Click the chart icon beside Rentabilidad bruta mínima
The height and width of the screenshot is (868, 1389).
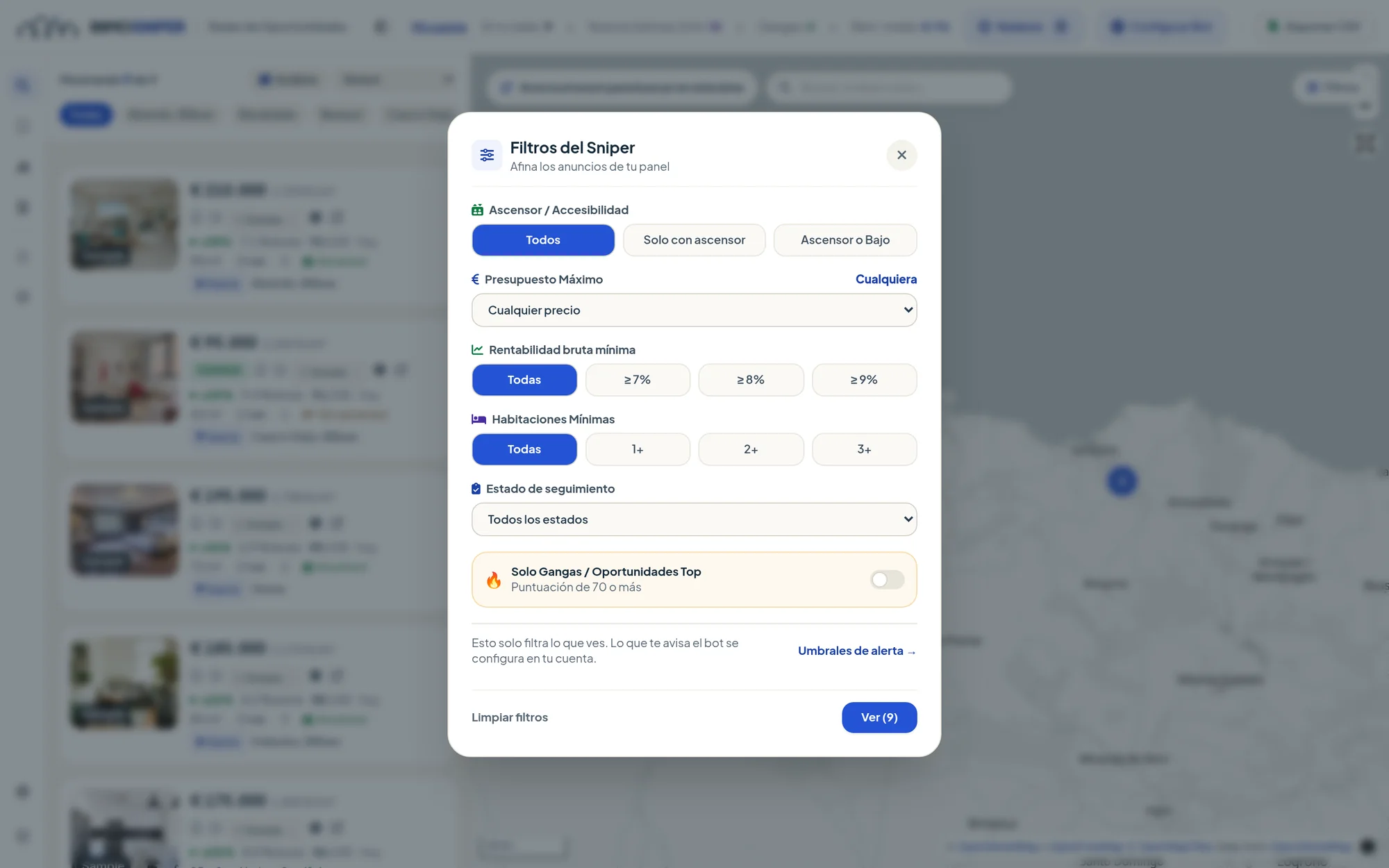click(477, 350)
